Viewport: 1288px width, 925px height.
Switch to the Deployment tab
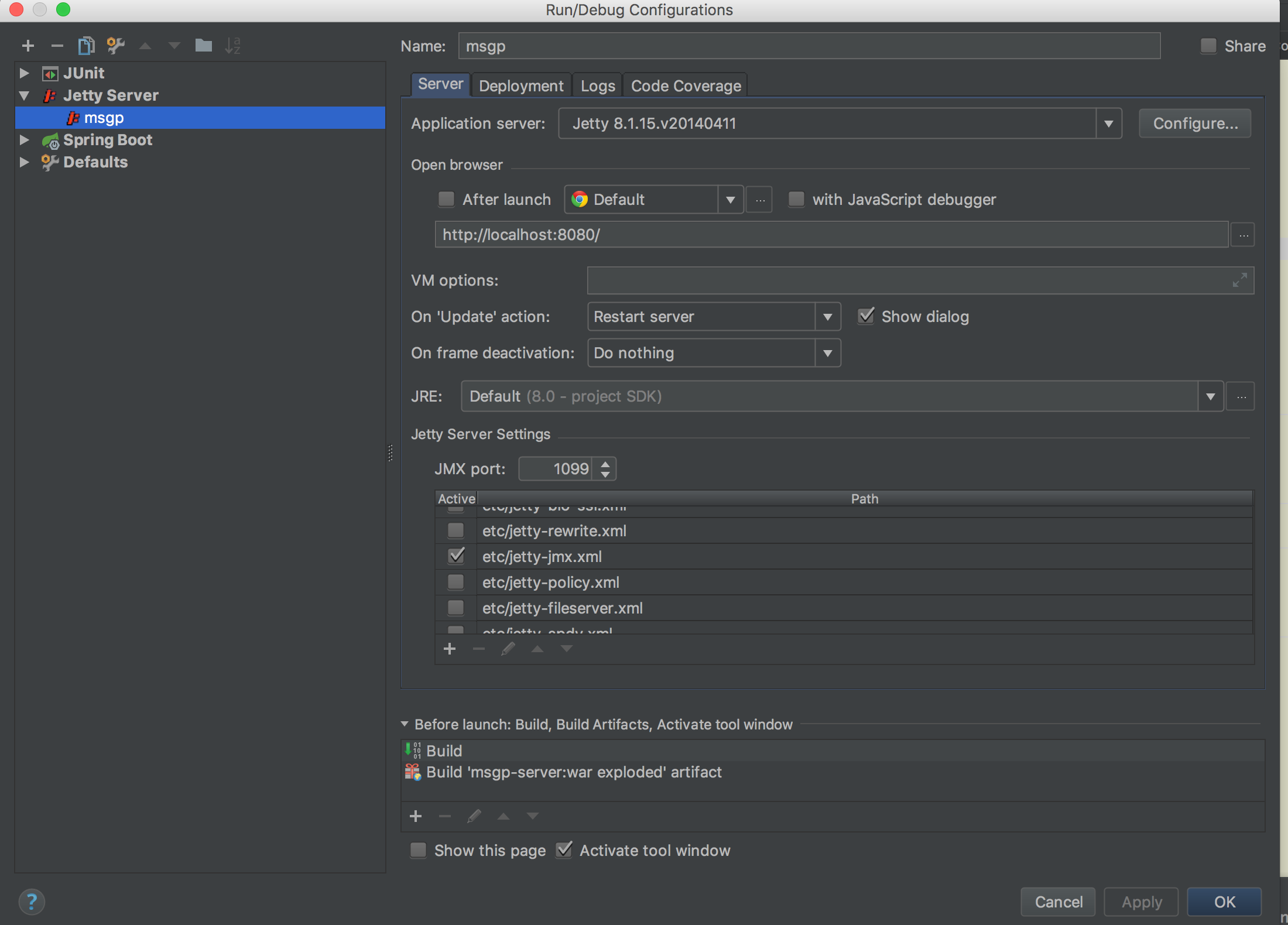click(x=521, y=86)
